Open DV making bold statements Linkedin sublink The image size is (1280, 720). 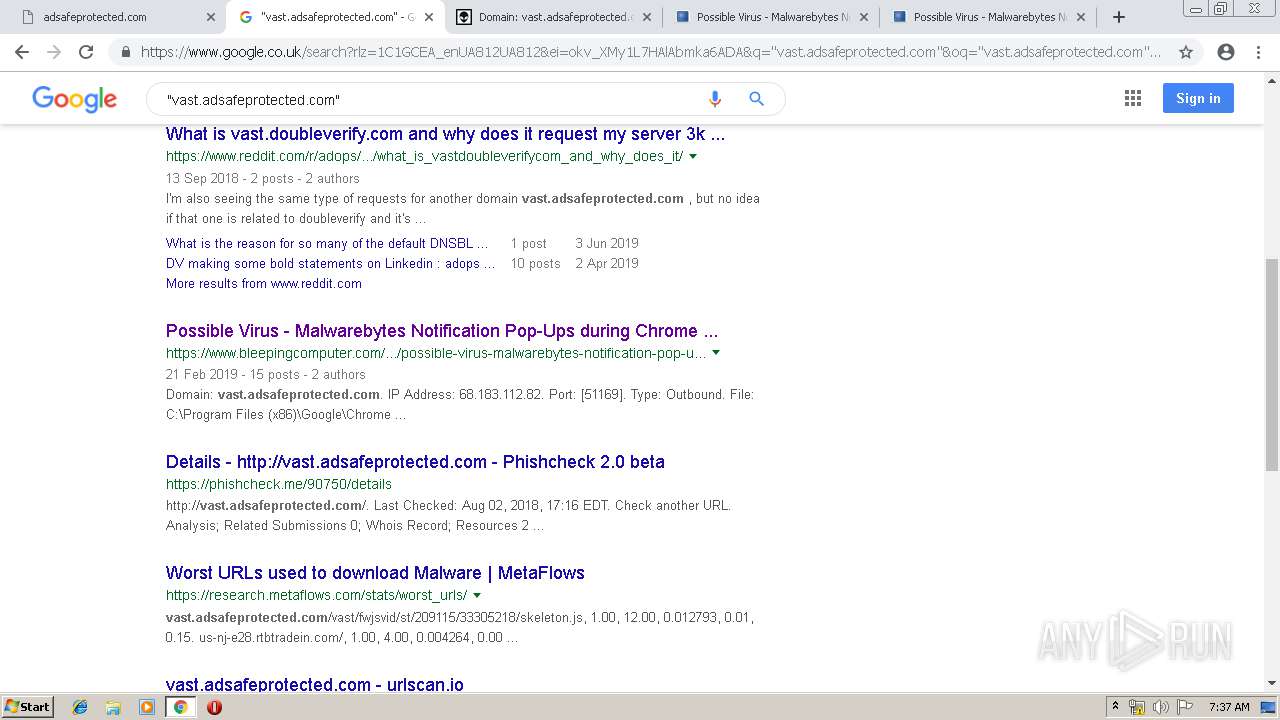[x=330, y=263]
